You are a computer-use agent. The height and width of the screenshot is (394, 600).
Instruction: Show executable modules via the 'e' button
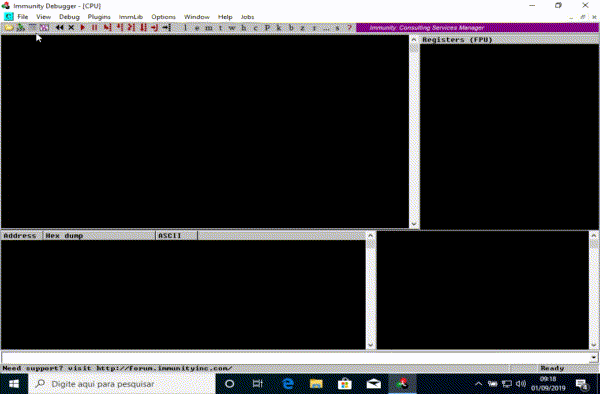point(197,28)
